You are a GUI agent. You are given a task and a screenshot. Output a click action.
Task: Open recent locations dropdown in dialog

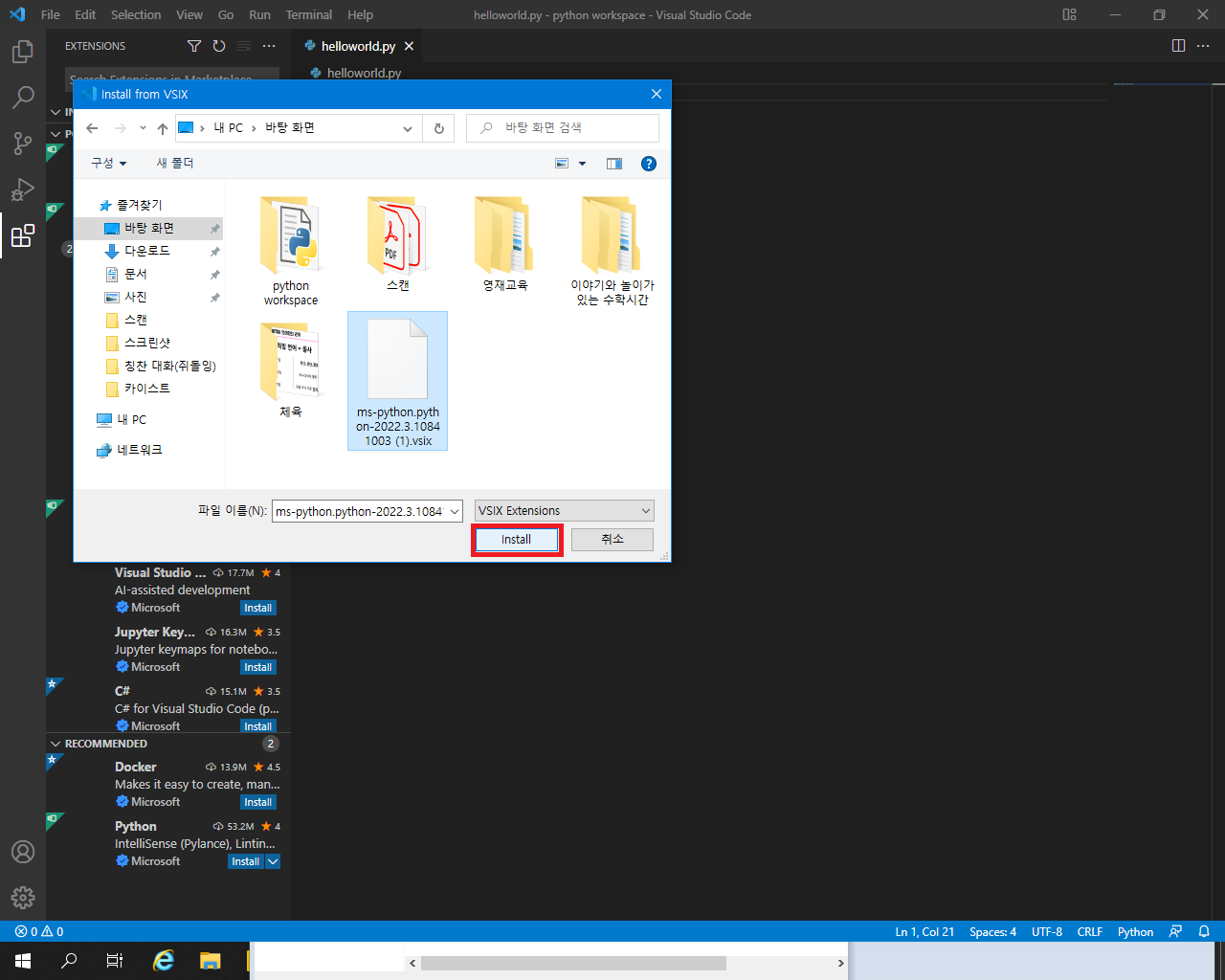click(x=143, y=128)
